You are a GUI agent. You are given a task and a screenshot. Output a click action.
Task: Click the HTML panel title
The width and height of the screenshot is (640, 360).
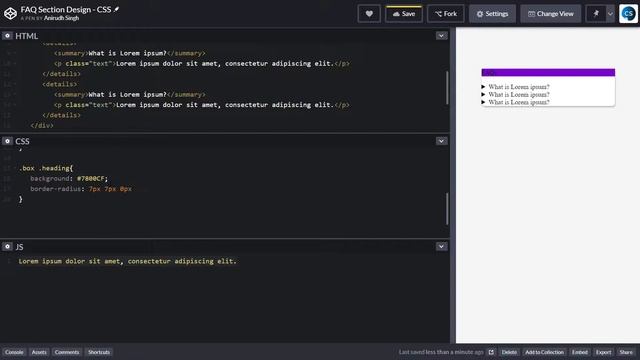click(x=27, y=36)
